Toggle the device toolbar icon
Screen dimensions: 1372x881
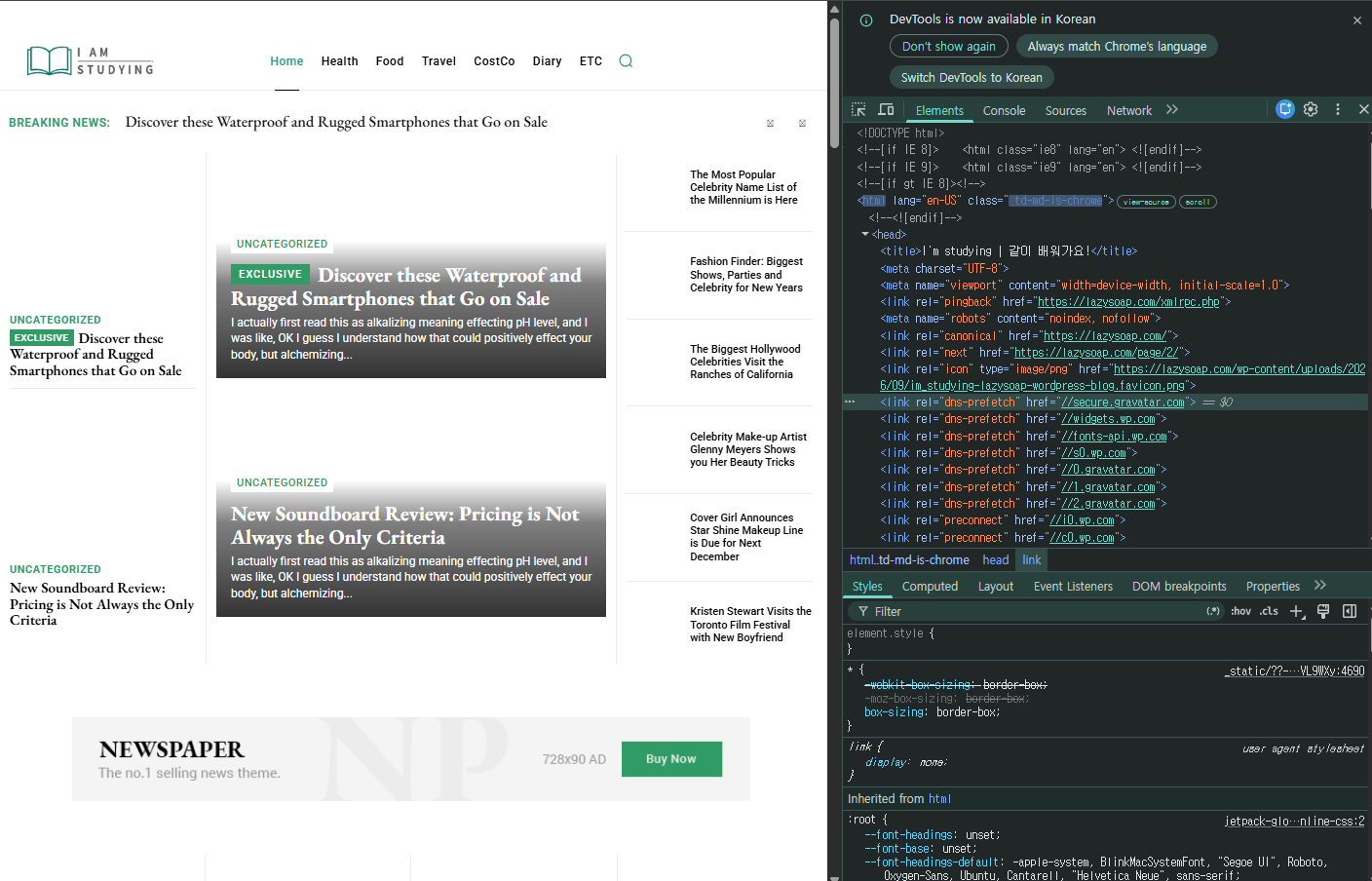point(886,110)
